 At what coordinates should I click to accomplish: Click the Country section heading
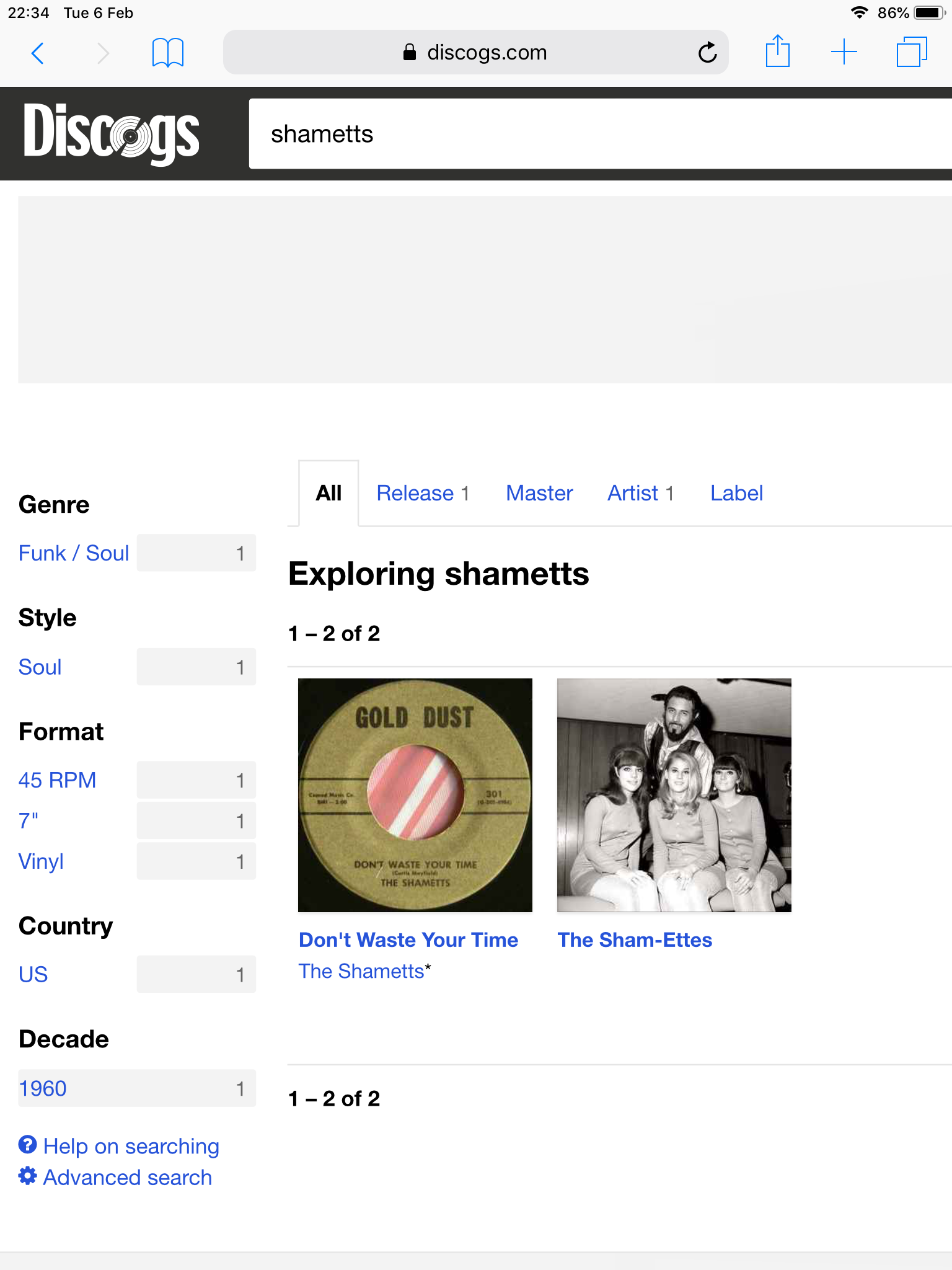pyautogui.click(x=66, y=926)
